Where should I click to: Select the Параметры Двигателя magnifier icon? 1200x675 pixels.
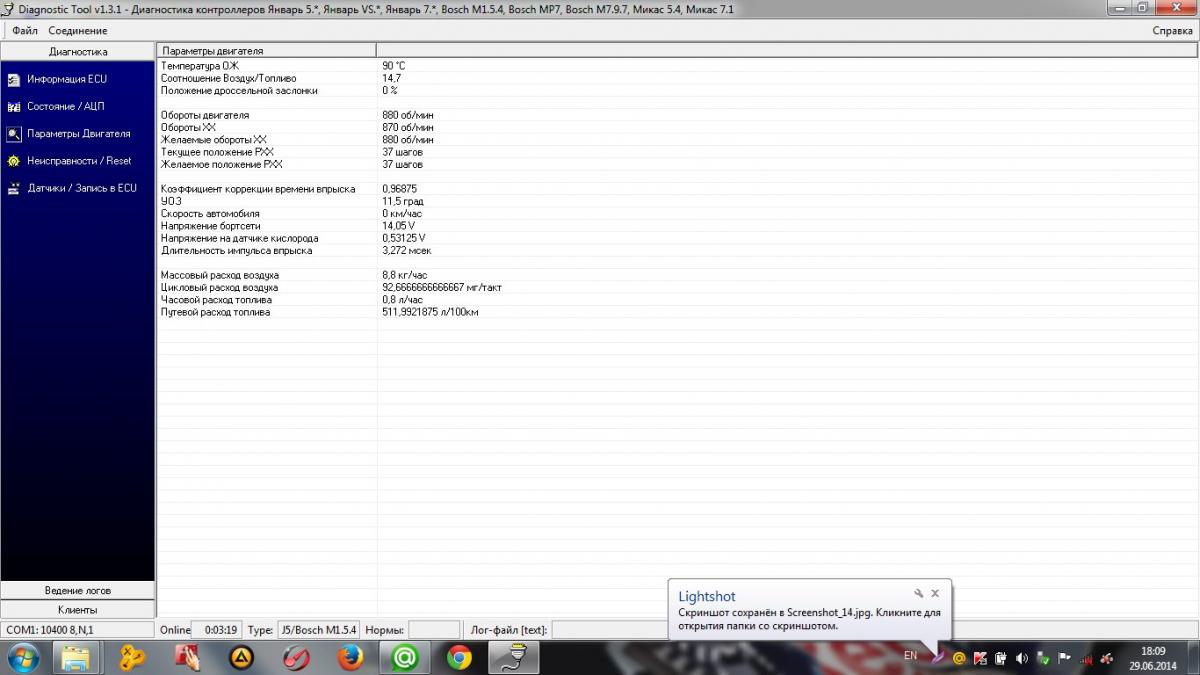click(x=14, y=133)
